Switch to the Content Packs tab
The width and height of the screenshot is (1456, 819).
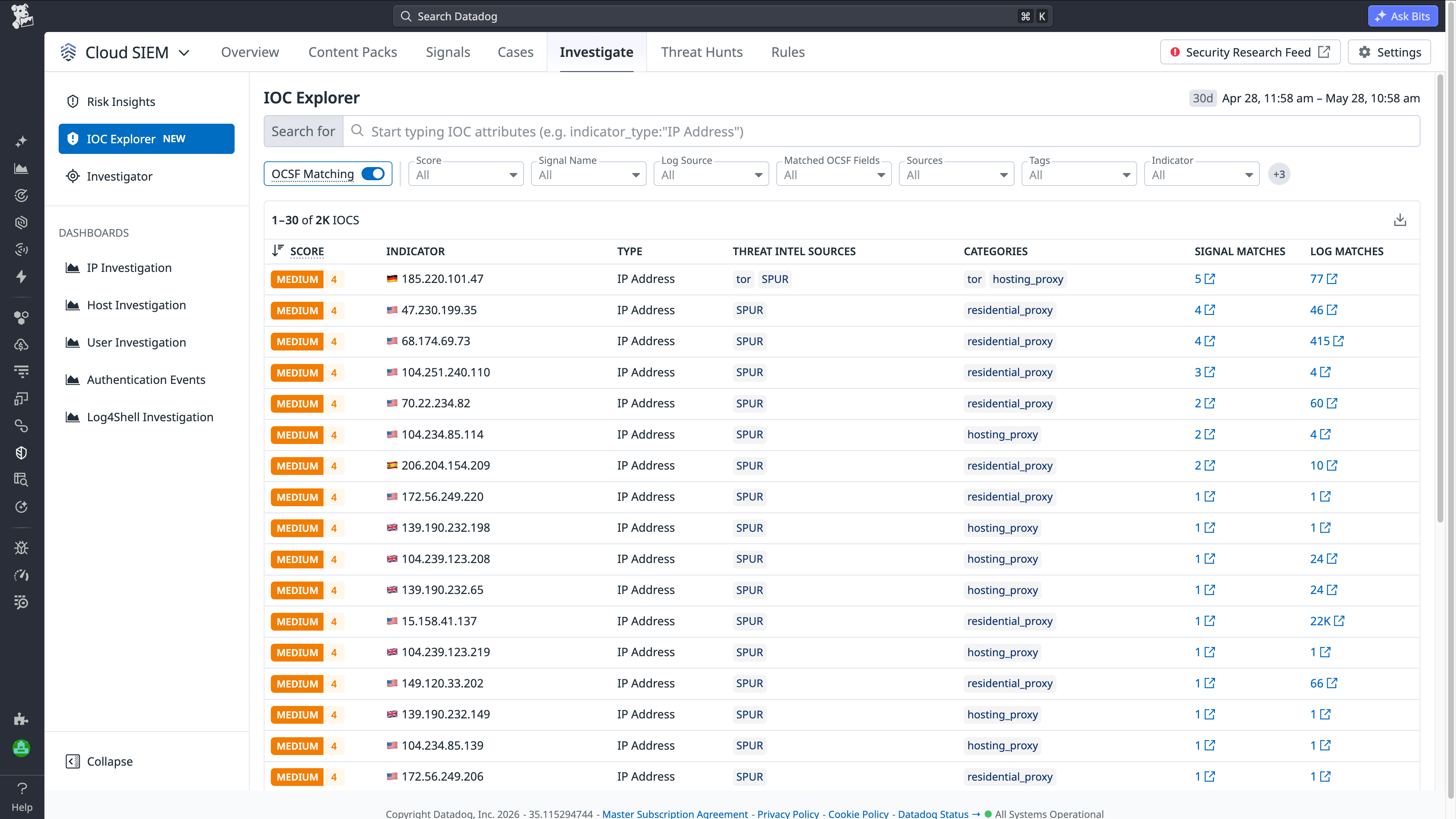pyautogui.click(x=353, y=52)
